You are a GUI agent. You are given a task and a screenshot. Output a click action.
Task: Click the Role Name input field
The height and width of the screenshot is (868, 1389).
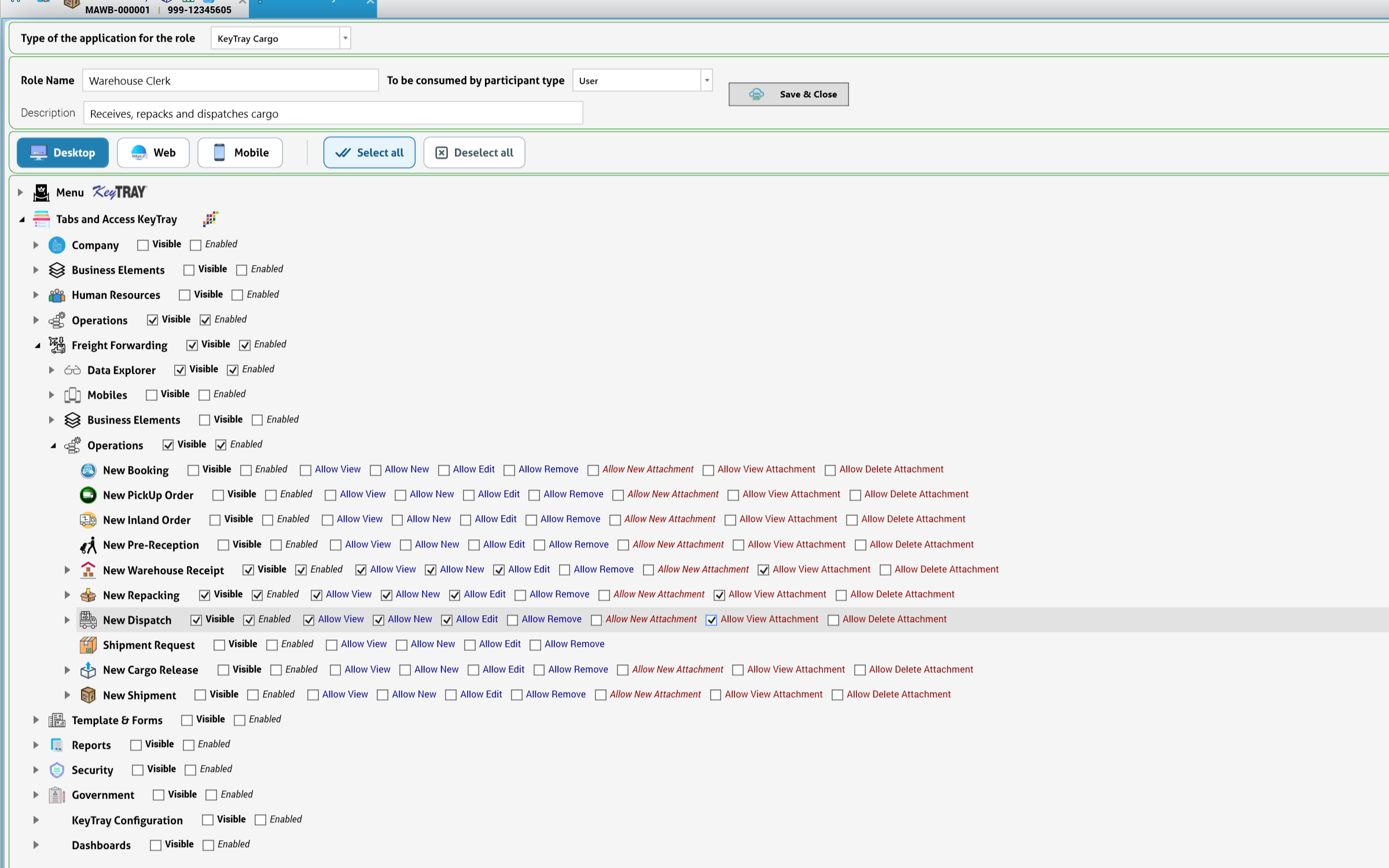click(230, 80)
